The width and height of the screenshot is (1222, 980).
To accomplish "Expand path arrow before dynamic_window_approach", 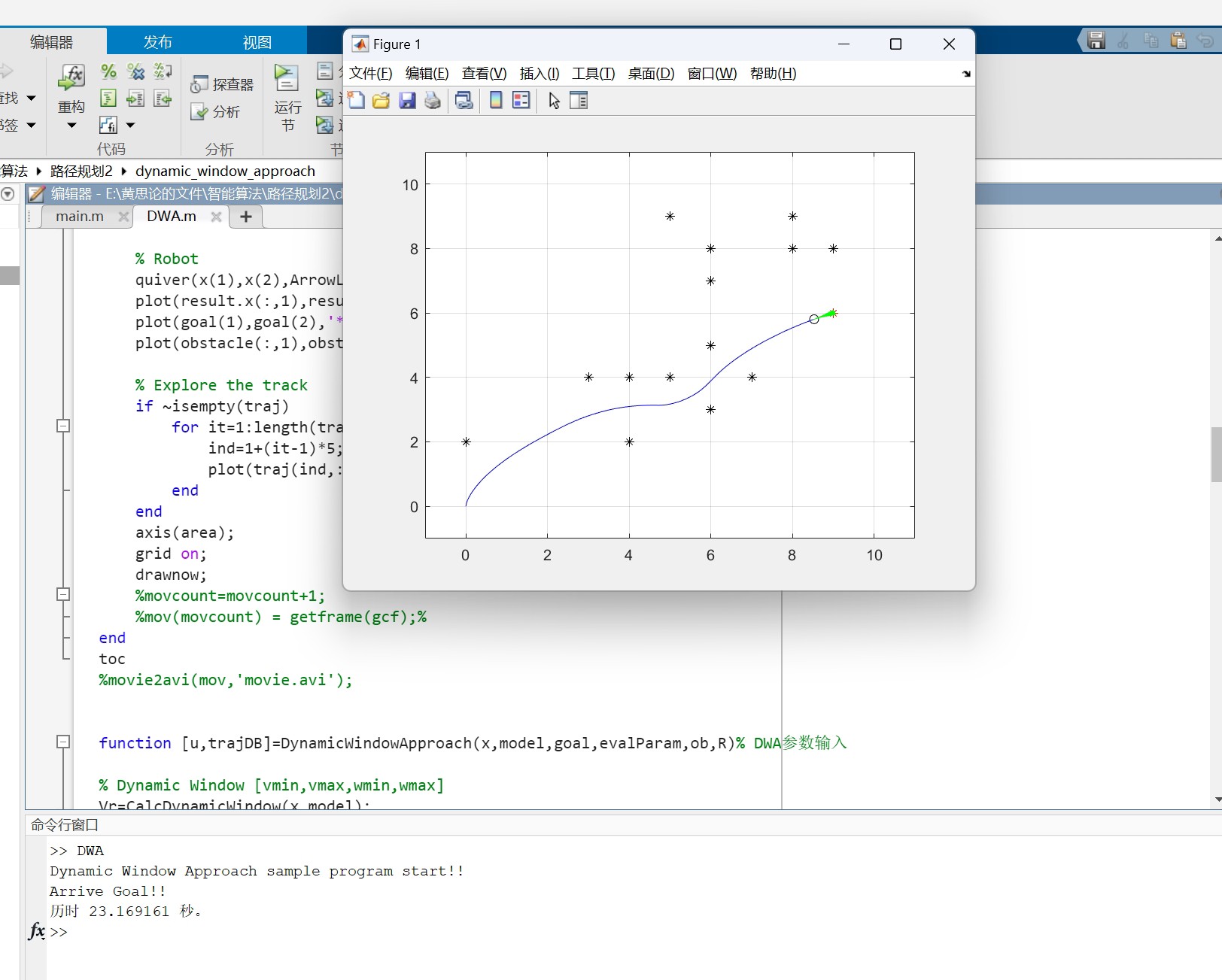I will coord(124,171).
